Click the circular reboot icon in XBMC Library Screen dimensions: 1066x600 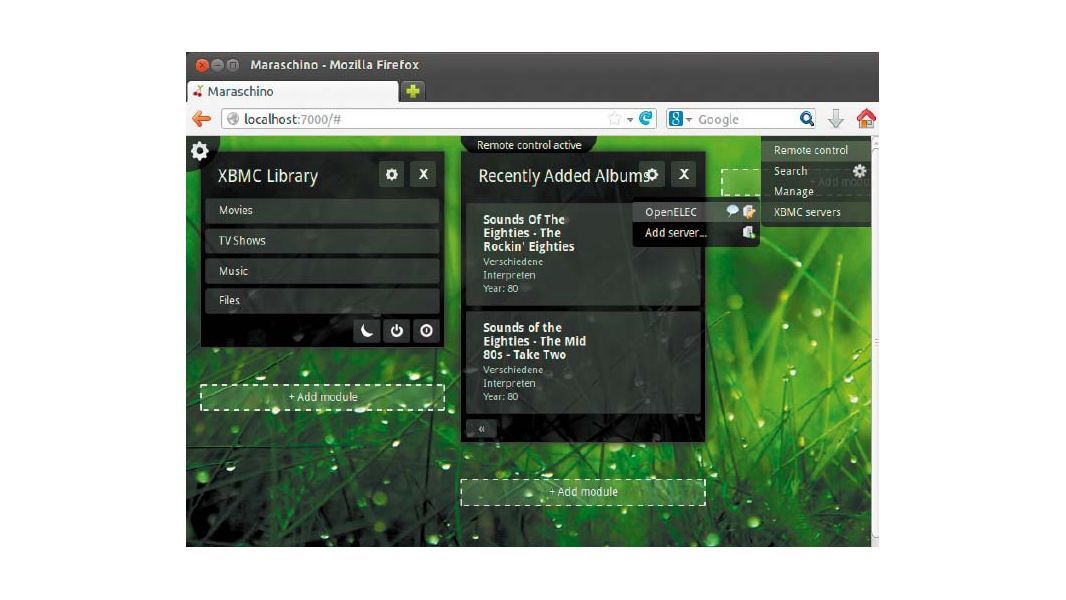tap(426, 331)
